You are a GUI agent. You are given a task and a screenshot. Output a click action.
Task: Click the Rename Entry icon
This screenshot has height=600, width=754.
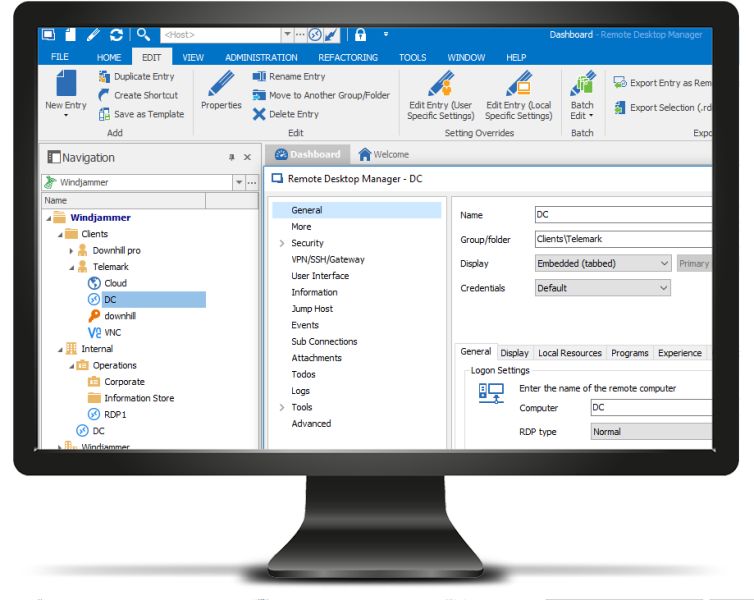(x=259, y=76)
